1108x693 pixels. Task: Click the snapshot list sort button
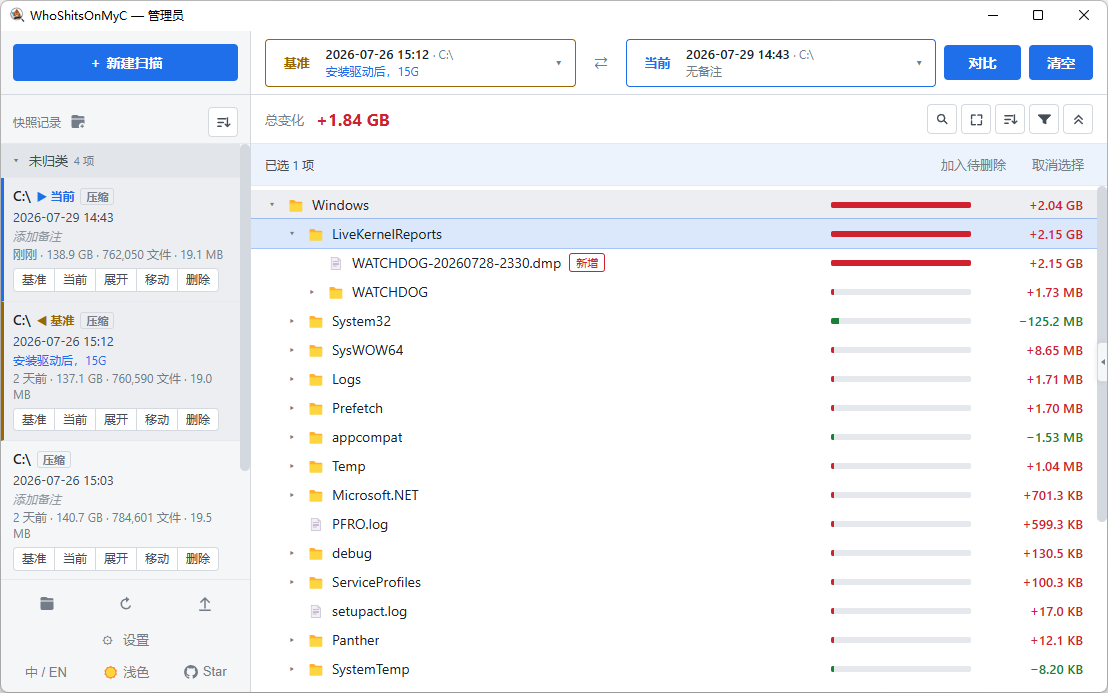[x=223, y=122]
